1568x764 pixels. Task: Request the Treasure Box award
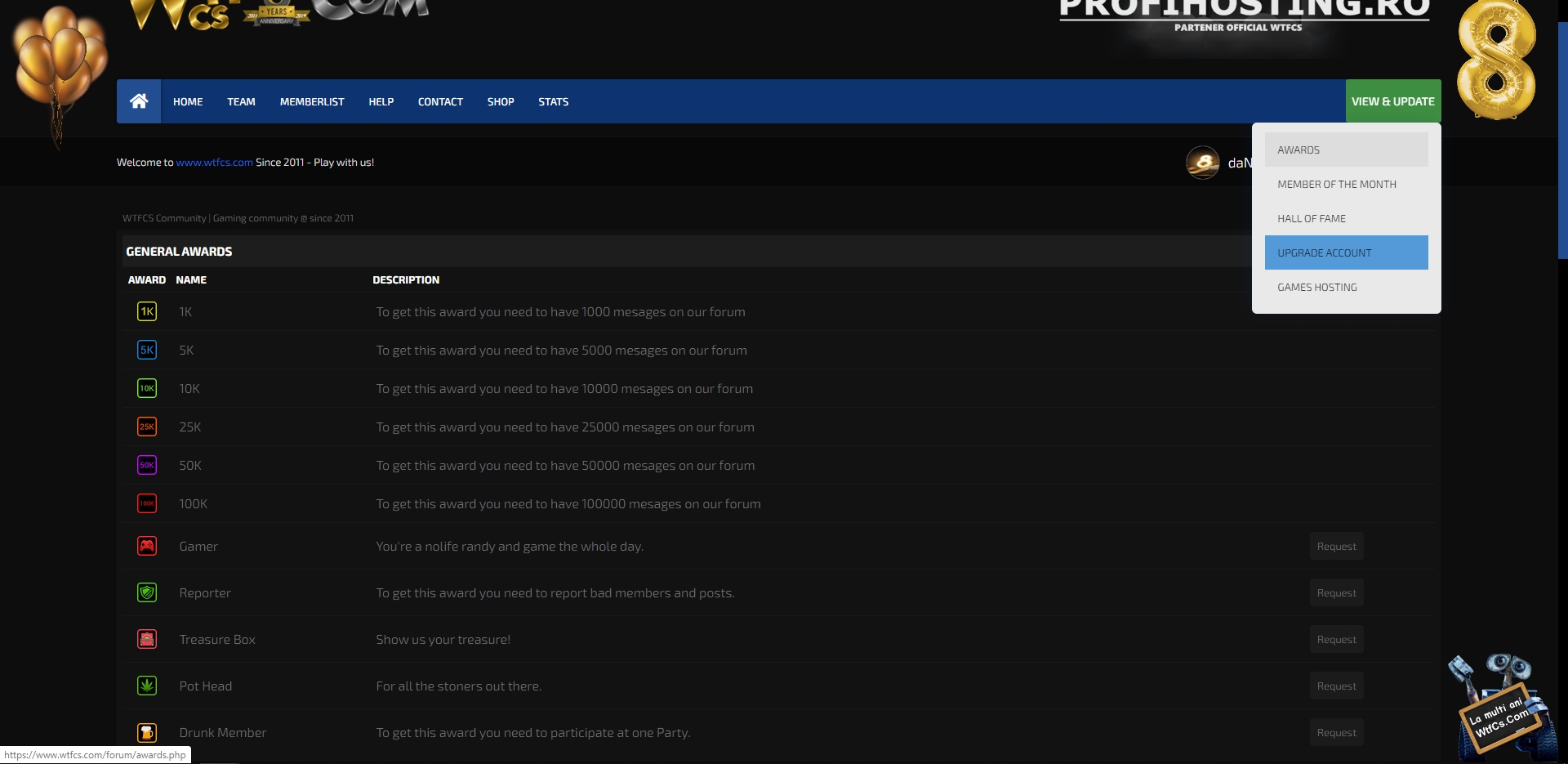pos(1336,639)
